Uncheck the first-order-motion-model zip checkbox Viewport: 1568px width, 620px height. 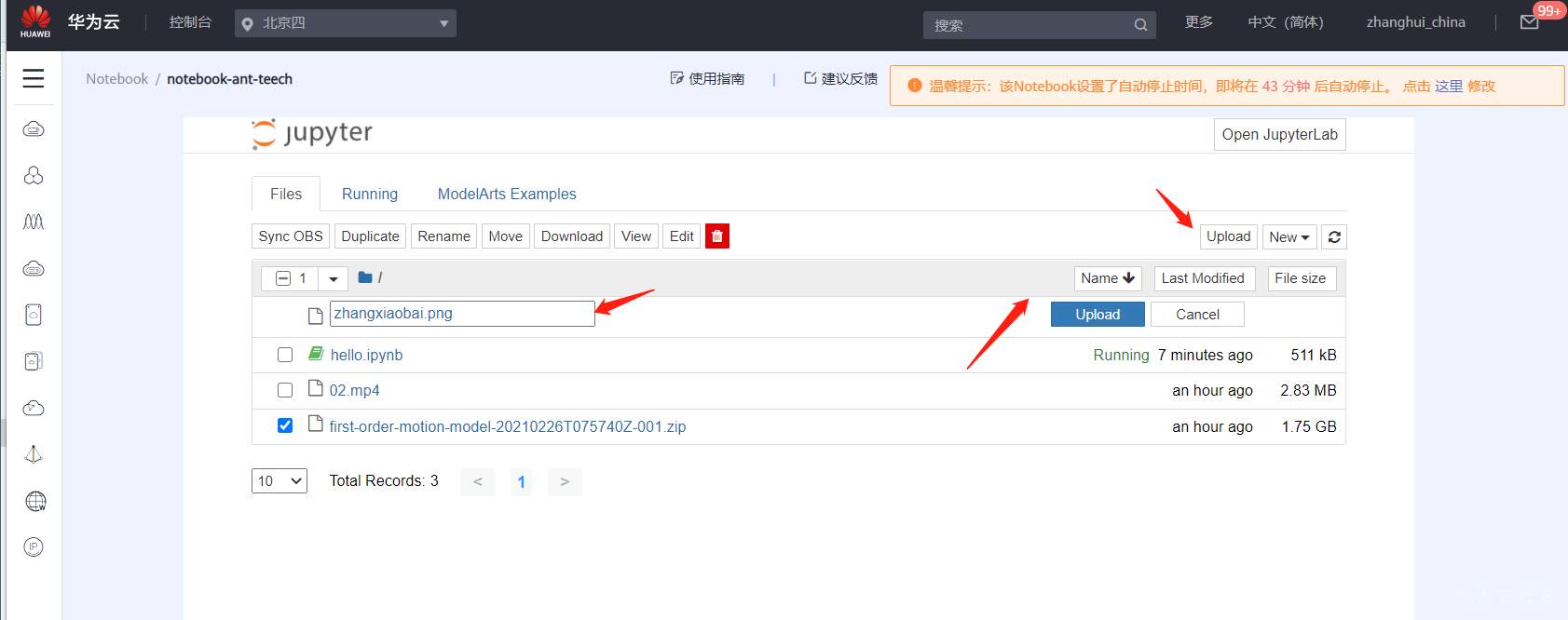pyautogui.click(x=285, y=425)
